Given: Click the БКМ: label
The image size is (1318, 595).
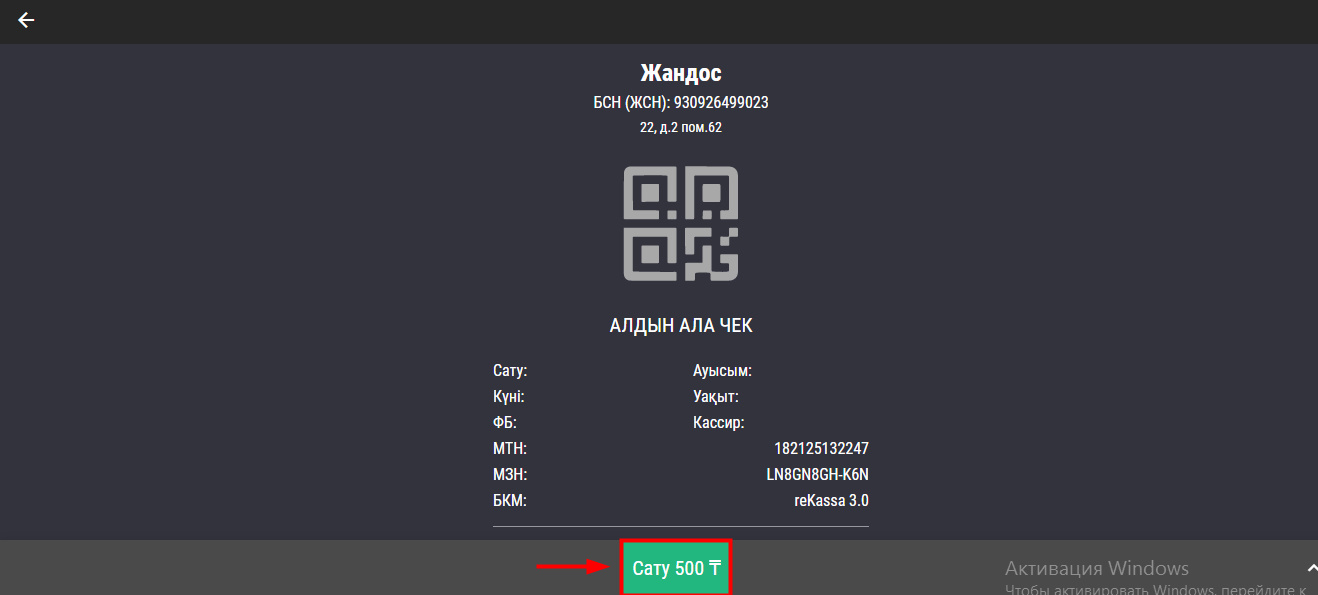Looking at the screenshot, I should [x=510, y=501].
